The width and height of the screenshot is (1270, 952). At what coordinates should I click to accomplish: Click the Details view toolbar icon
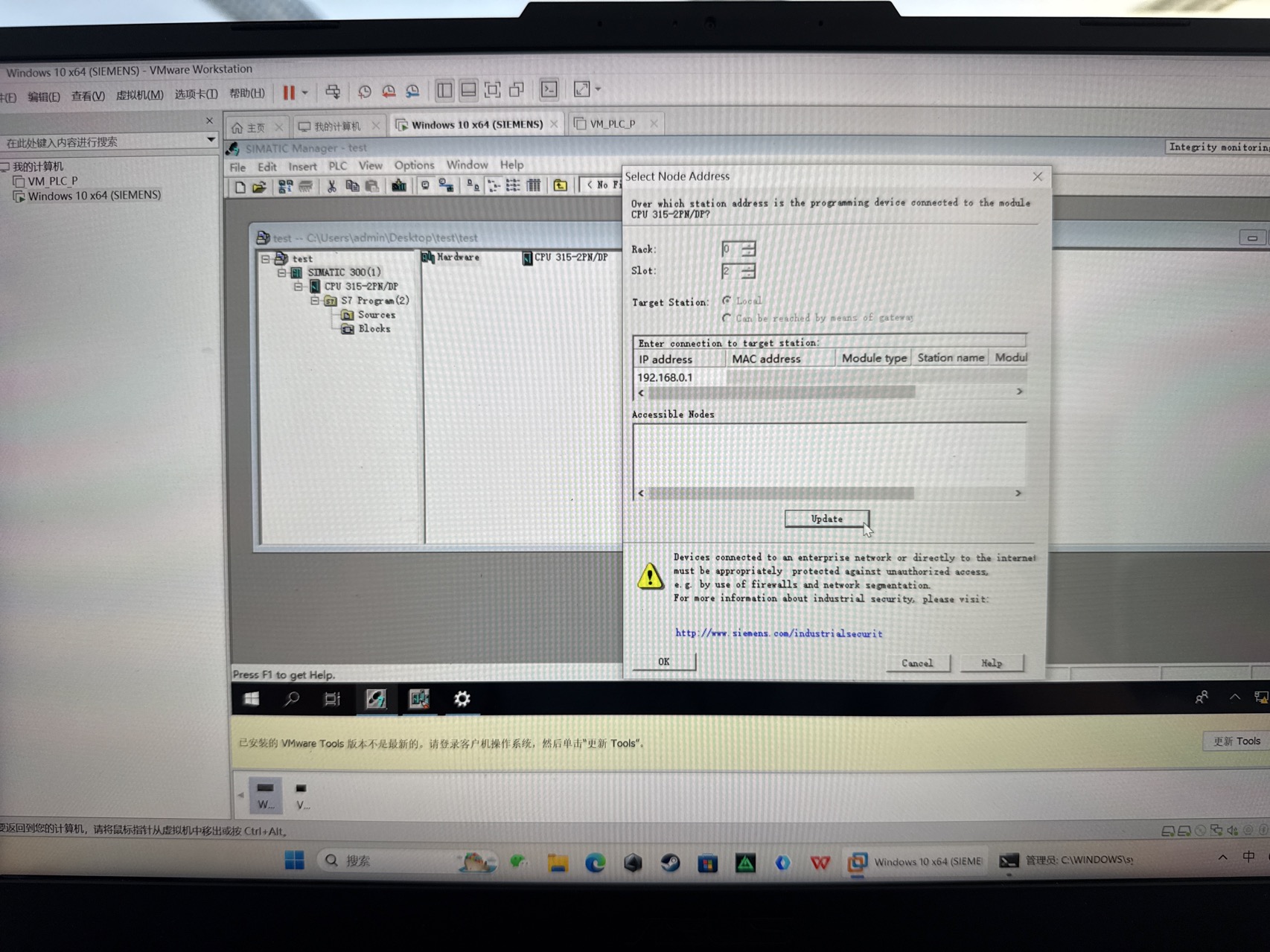tap(534, 186)
